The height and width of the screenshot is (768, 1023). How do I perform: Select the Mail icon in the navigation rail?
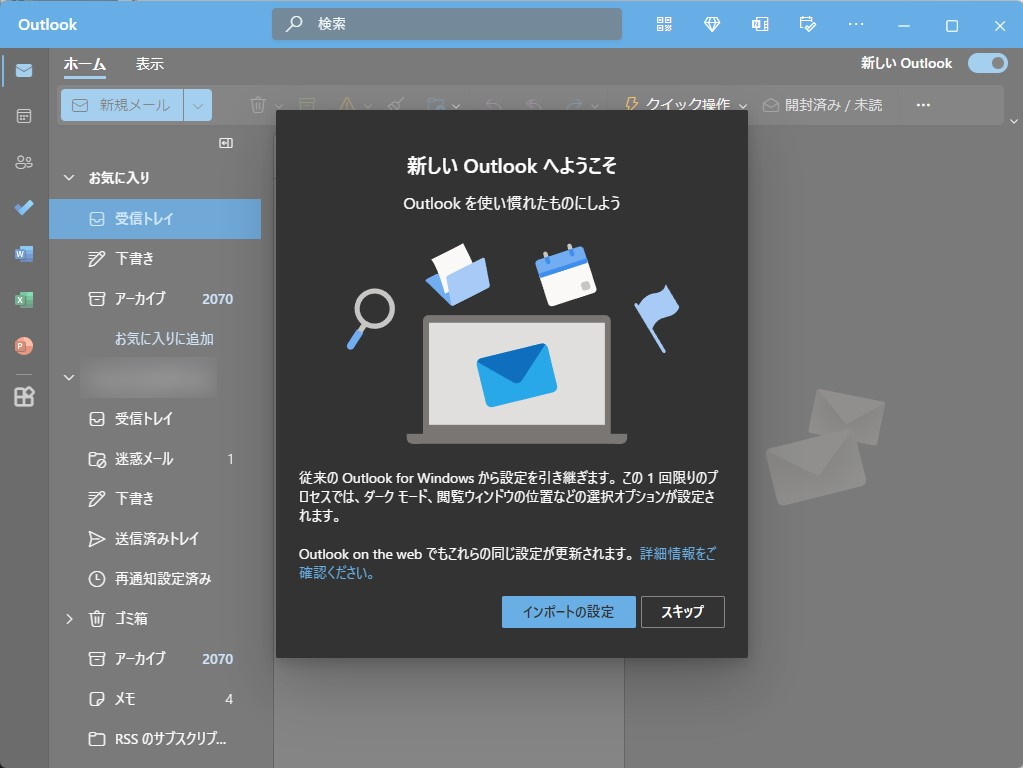point(23,71)
